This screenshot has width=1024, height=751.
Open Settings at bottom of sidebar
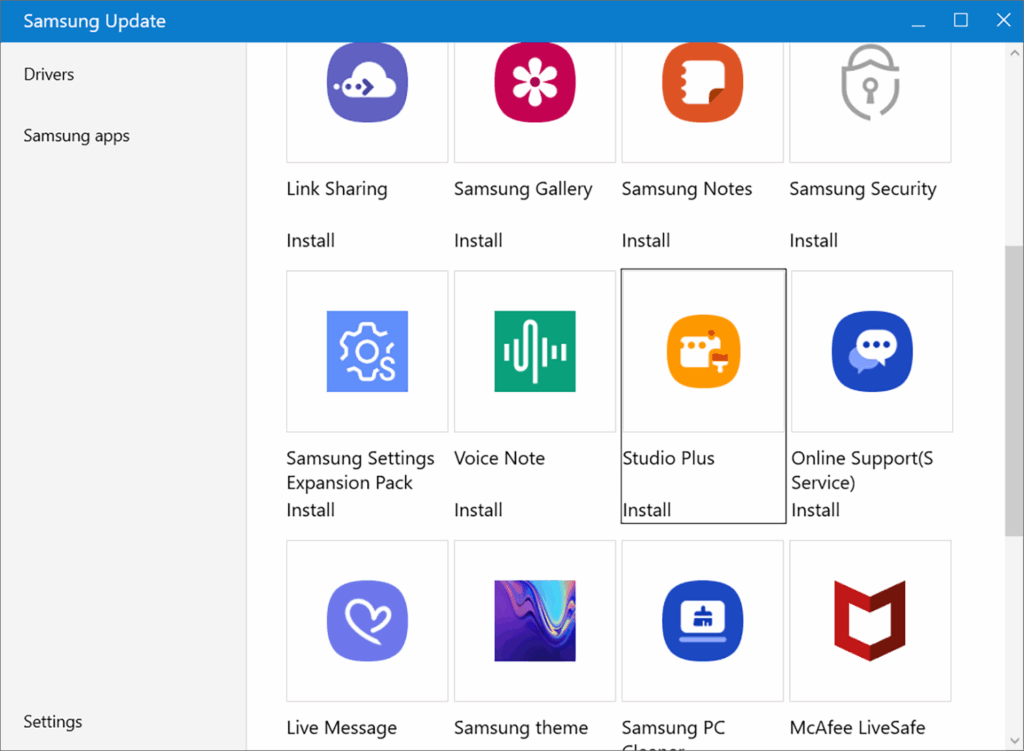click(x=53, y=722)
